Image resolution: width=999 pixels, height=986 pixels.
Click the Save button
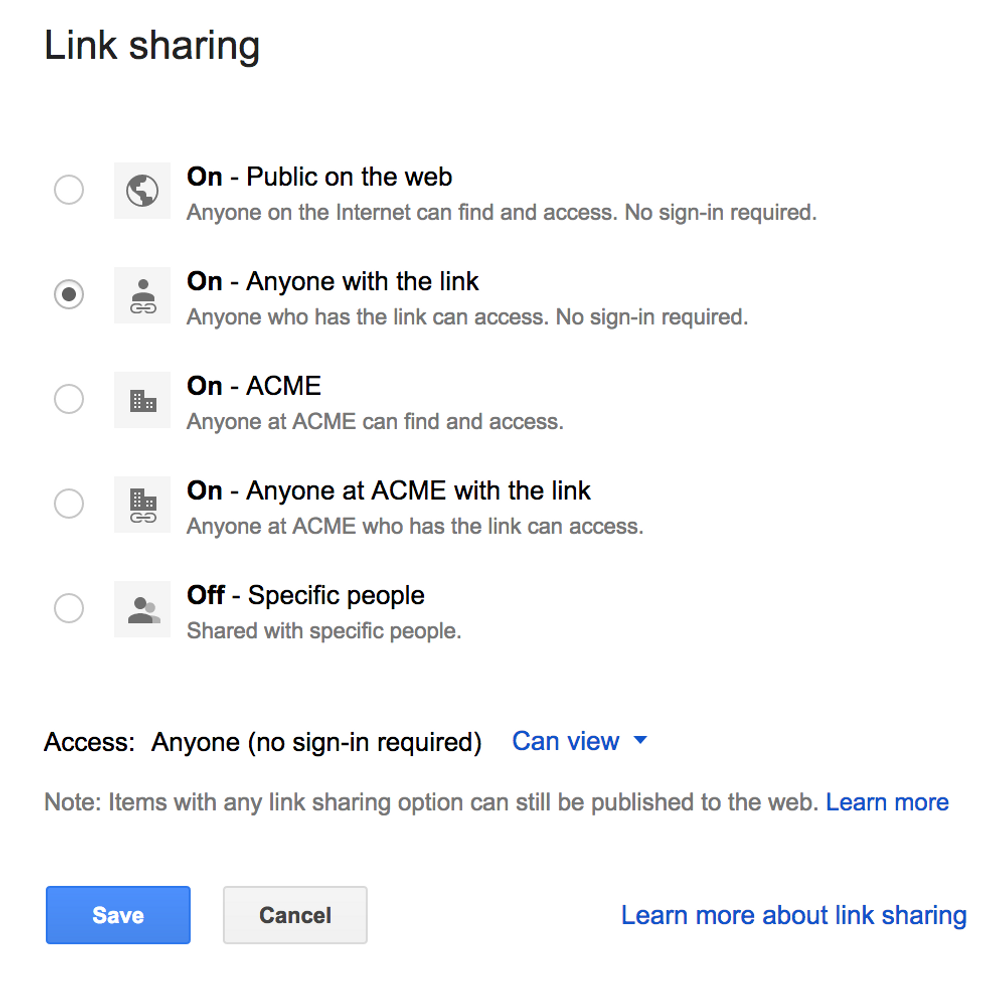(118, 915)
